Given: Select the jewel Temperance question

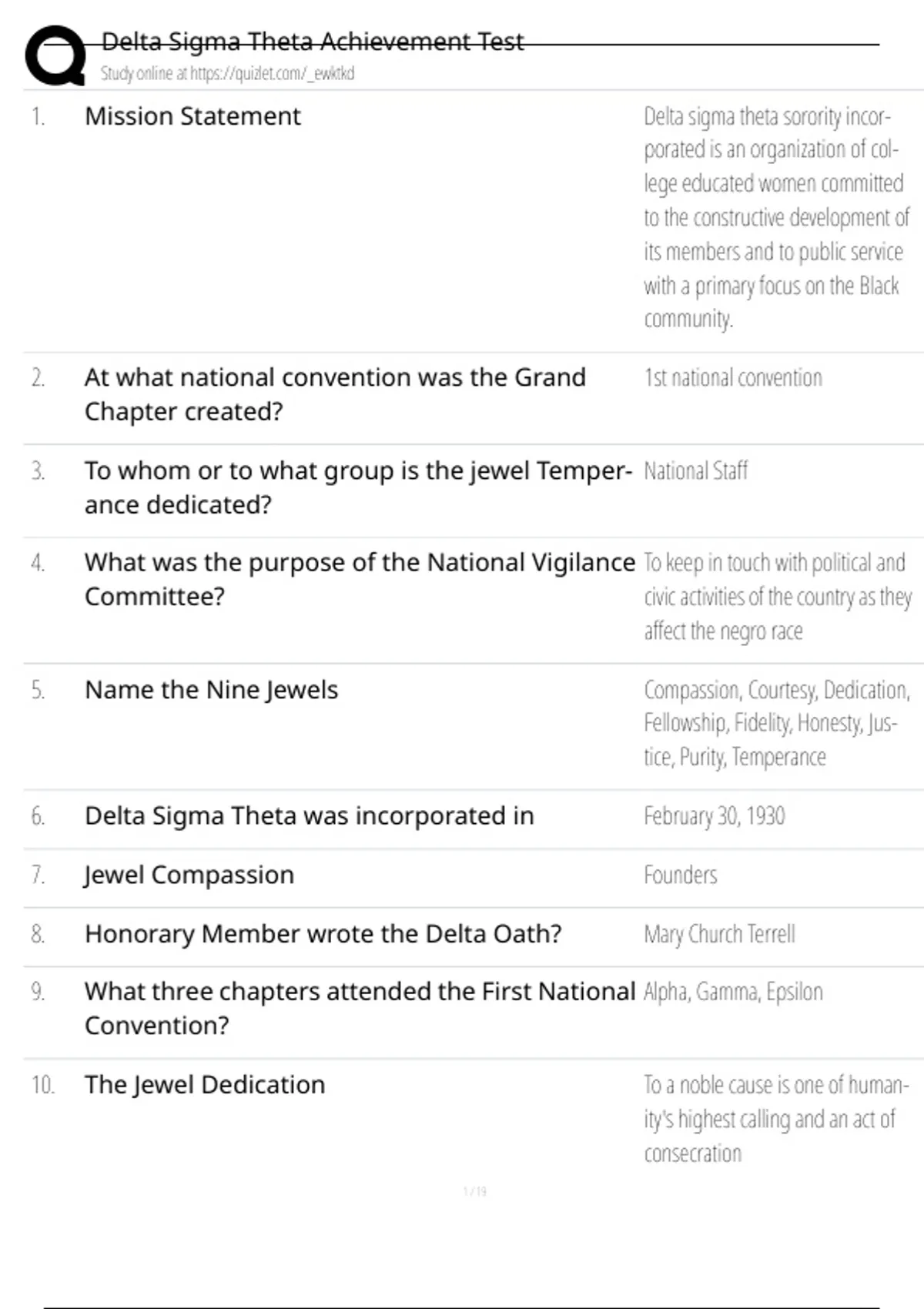Looking at the screenshot, I should click(358, 487).
